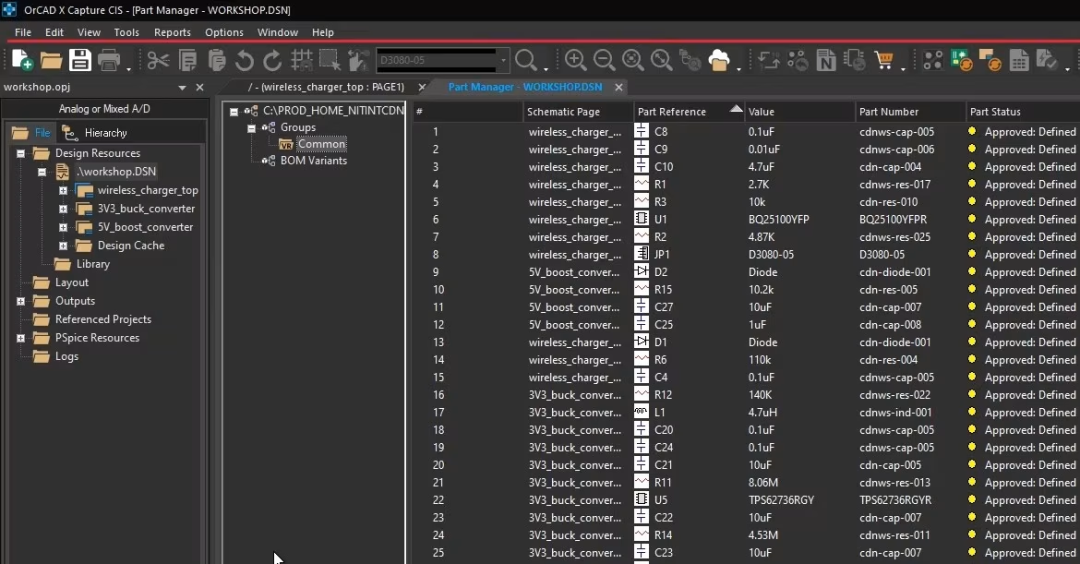
Task: Open the Tools menu
Action: (126, 32)
